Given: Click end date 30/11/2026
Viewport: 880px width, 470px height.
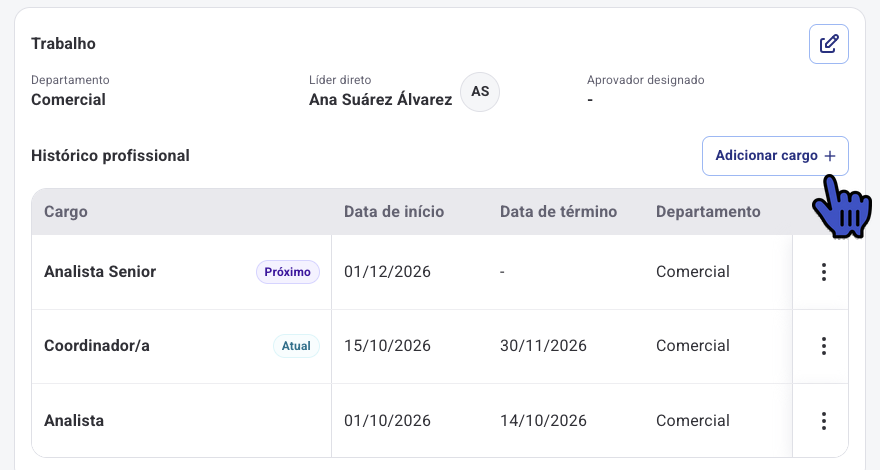Looking at the screenshot, I should 543,346.
